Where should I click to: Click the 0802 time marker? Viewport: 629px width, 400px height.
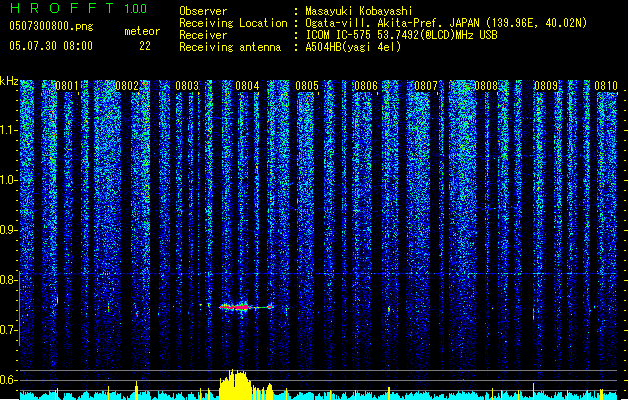point(127,86)
